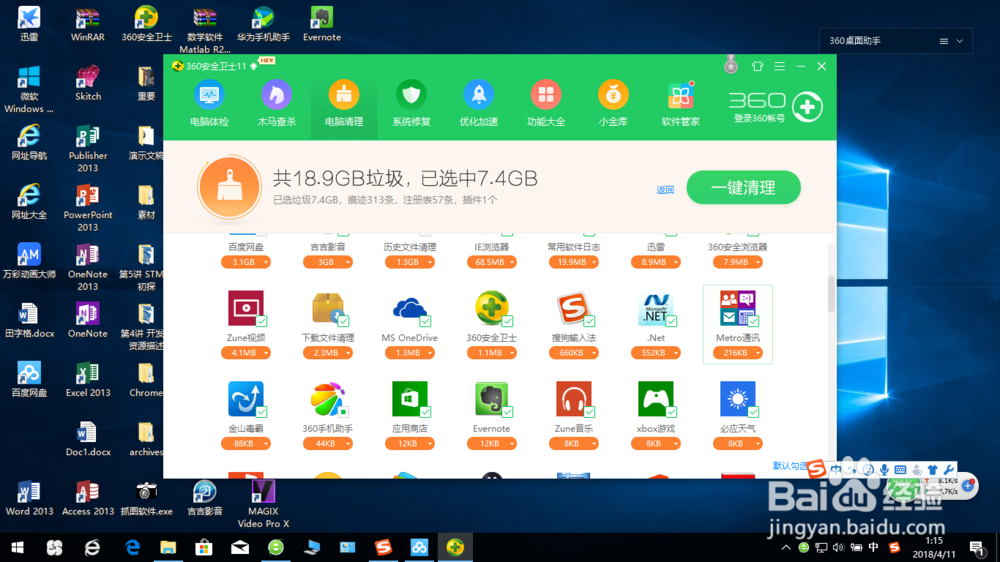1000x562 pixels.
Task: Toggle the .Net item checkbox
Action: pyautogui.click(x=671, y=321)
